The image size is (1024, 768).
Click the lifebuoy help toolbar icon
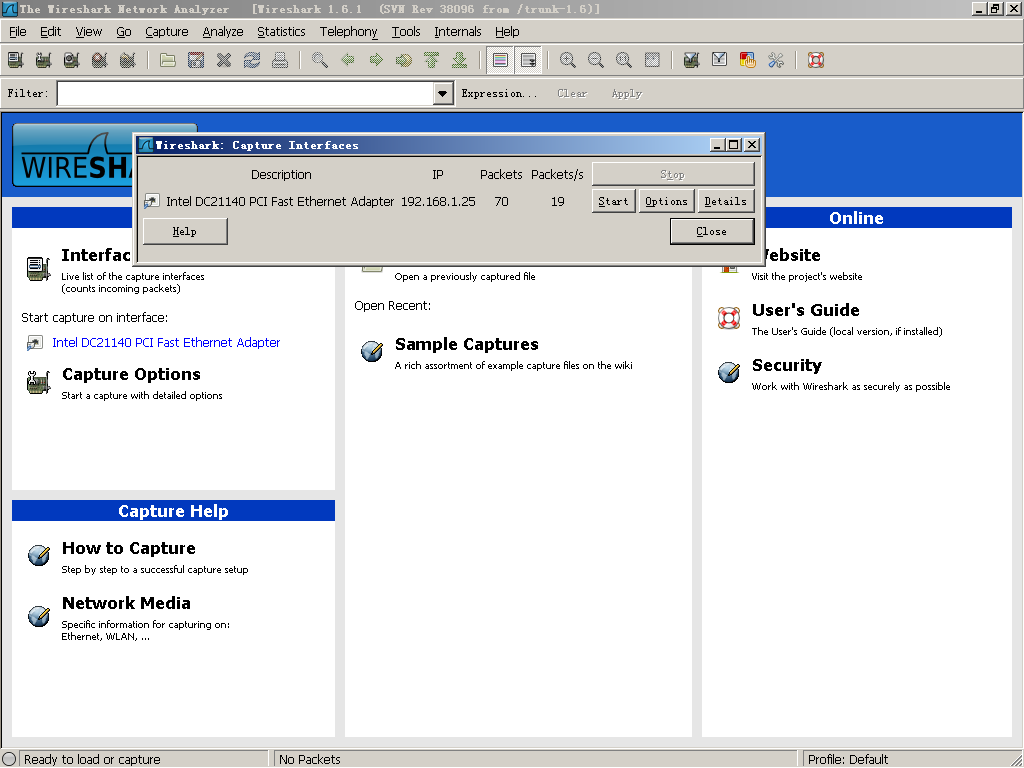click(x=816, y=60)
